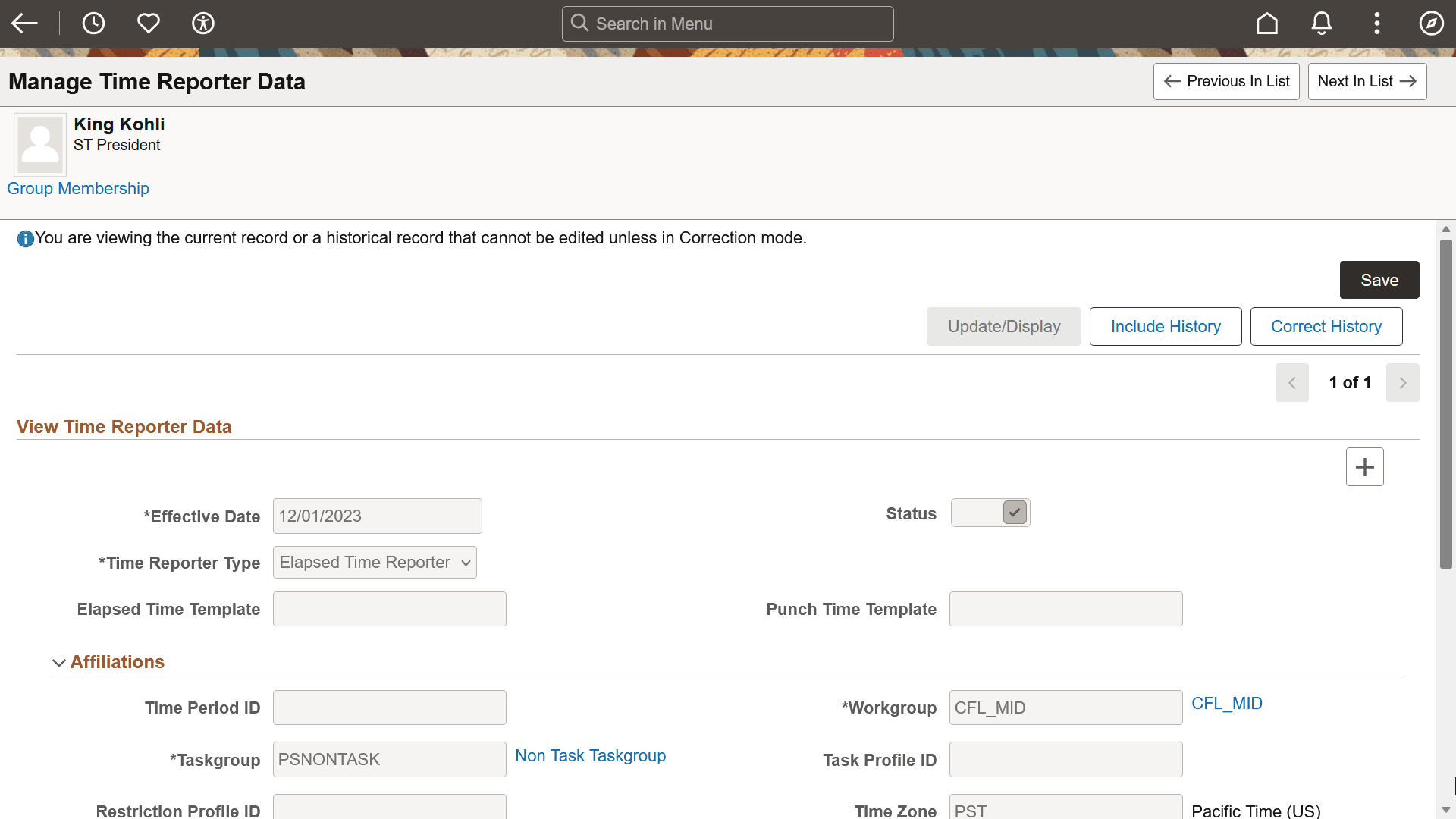Click the Save button

pyautogui.click(x=1379, y=280)
